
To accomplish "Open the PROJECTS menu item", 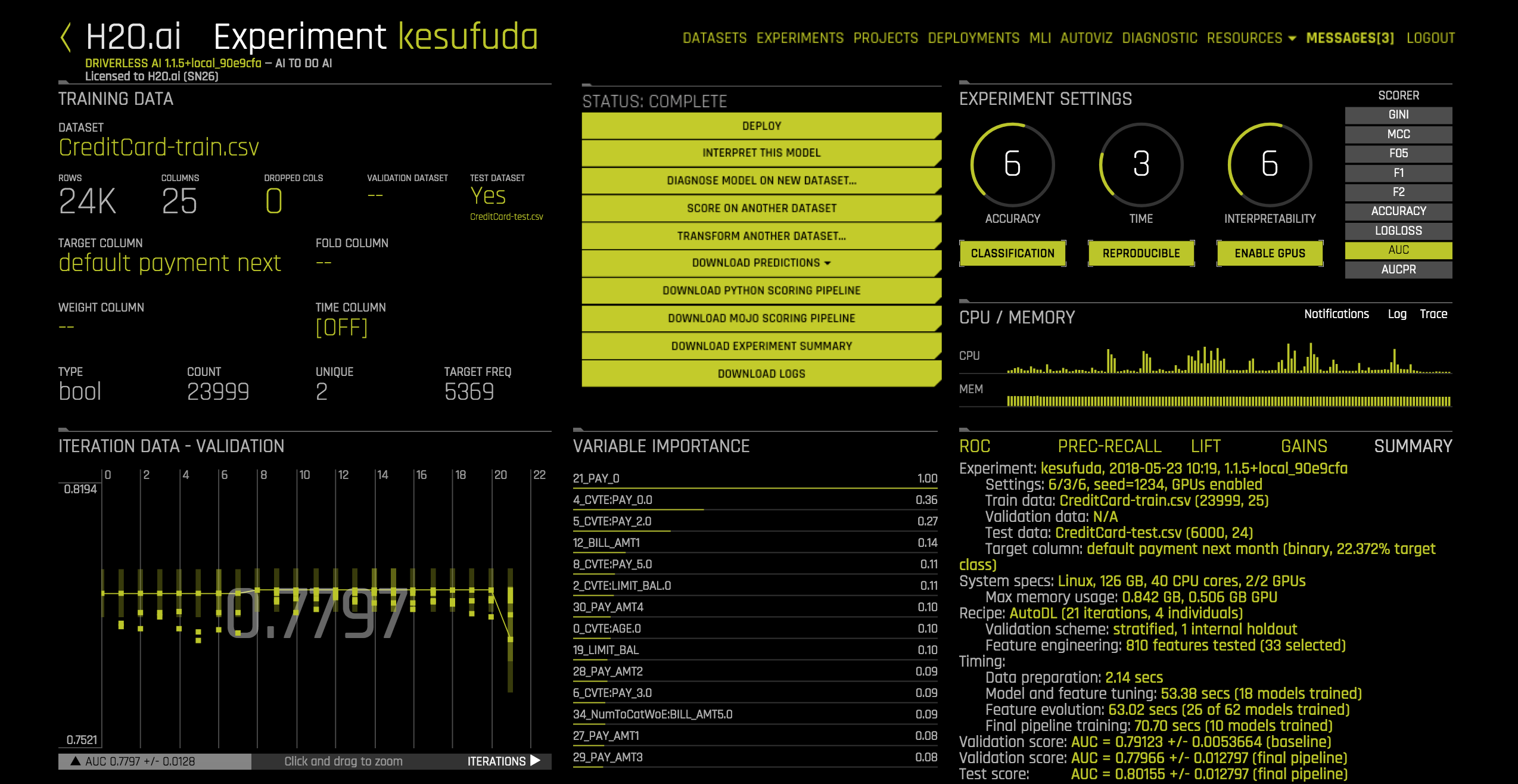I will pyautogui.click(x=886, y=38).
